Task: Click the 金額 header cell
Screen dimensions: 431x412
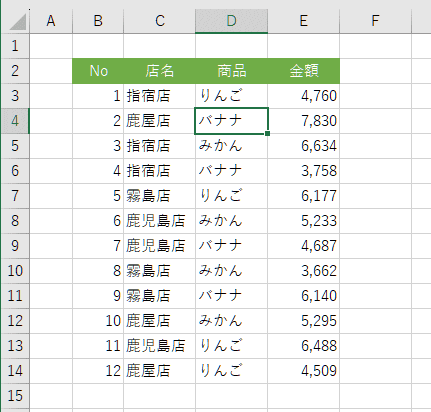Action: (303, 71)
